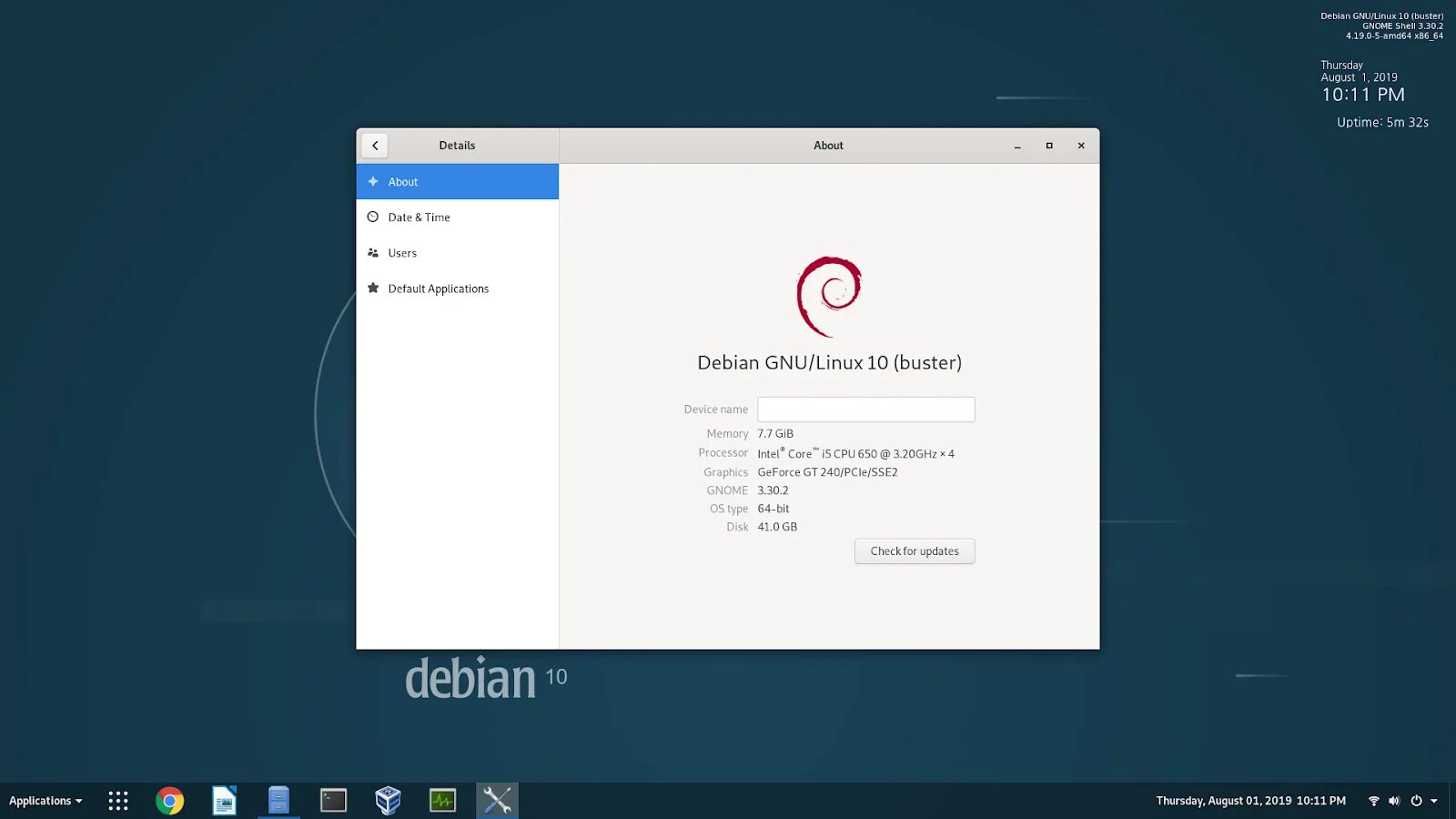This screenshot has width=1456, height=819.
Task: Open Date & Time settings
Action: tap(457, 217)
